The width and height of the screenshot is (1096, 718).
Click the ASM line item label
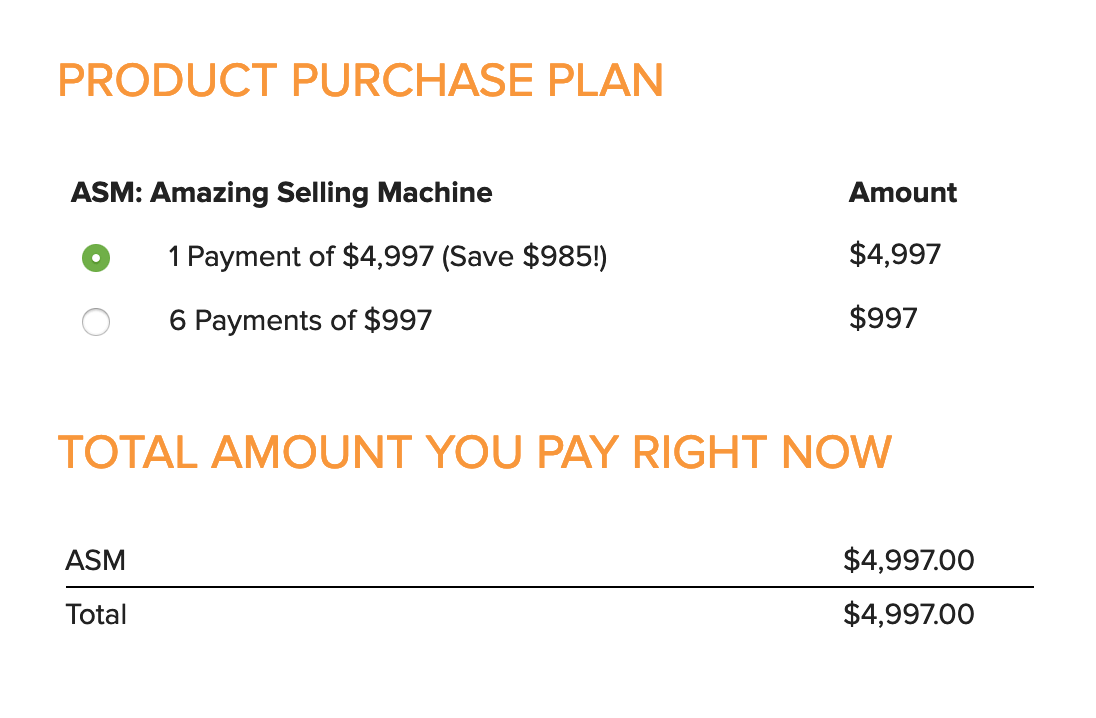[x=96, y=561]
